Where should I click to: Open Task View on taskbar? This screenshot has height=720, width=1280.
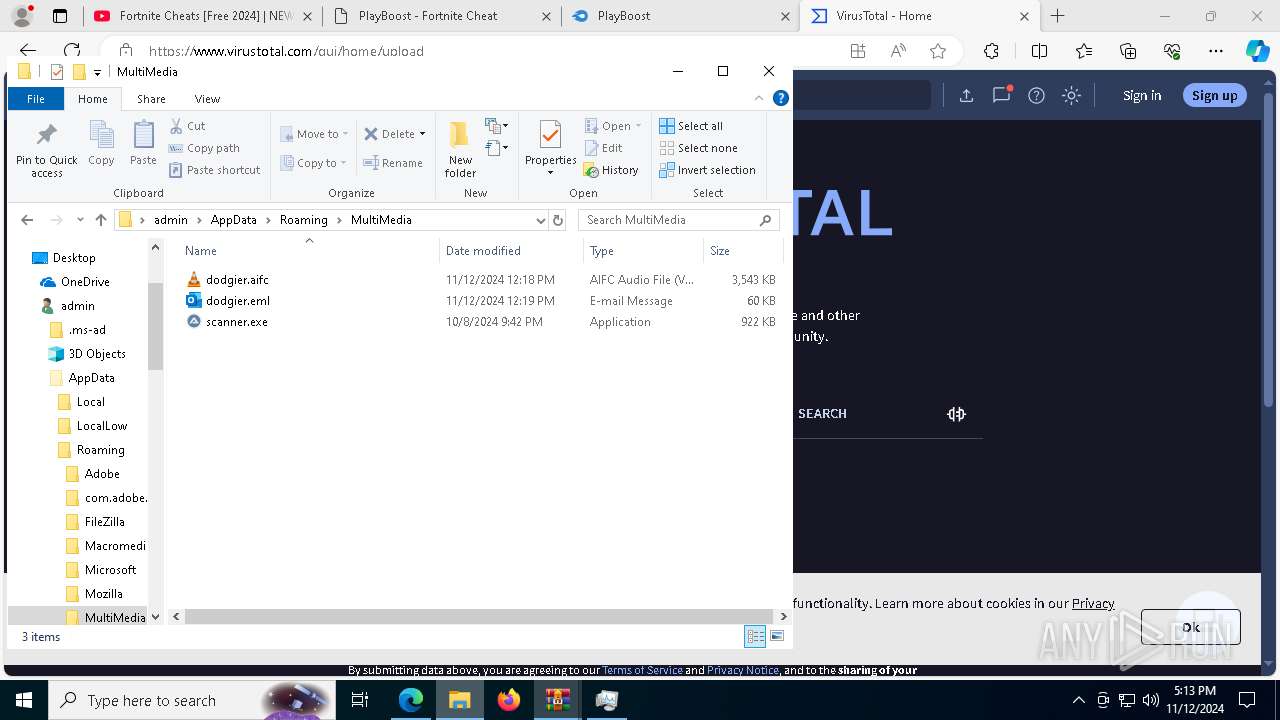tap(361, 700)
